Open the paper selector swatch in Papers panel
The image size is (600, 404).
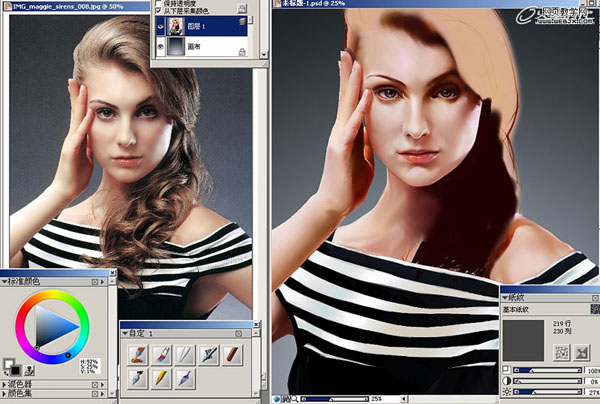click(x=595, y=310)
